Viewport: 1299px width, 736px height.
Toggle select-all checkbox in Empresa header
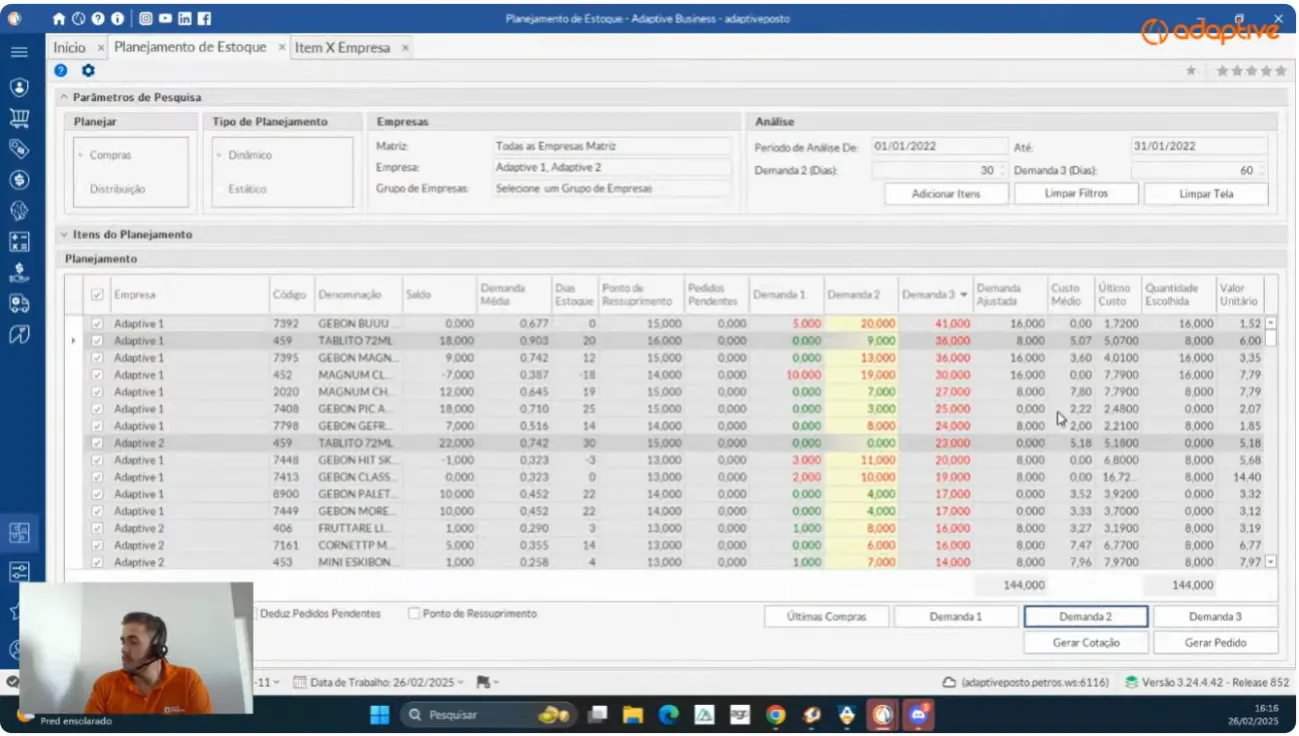(97, 295)
